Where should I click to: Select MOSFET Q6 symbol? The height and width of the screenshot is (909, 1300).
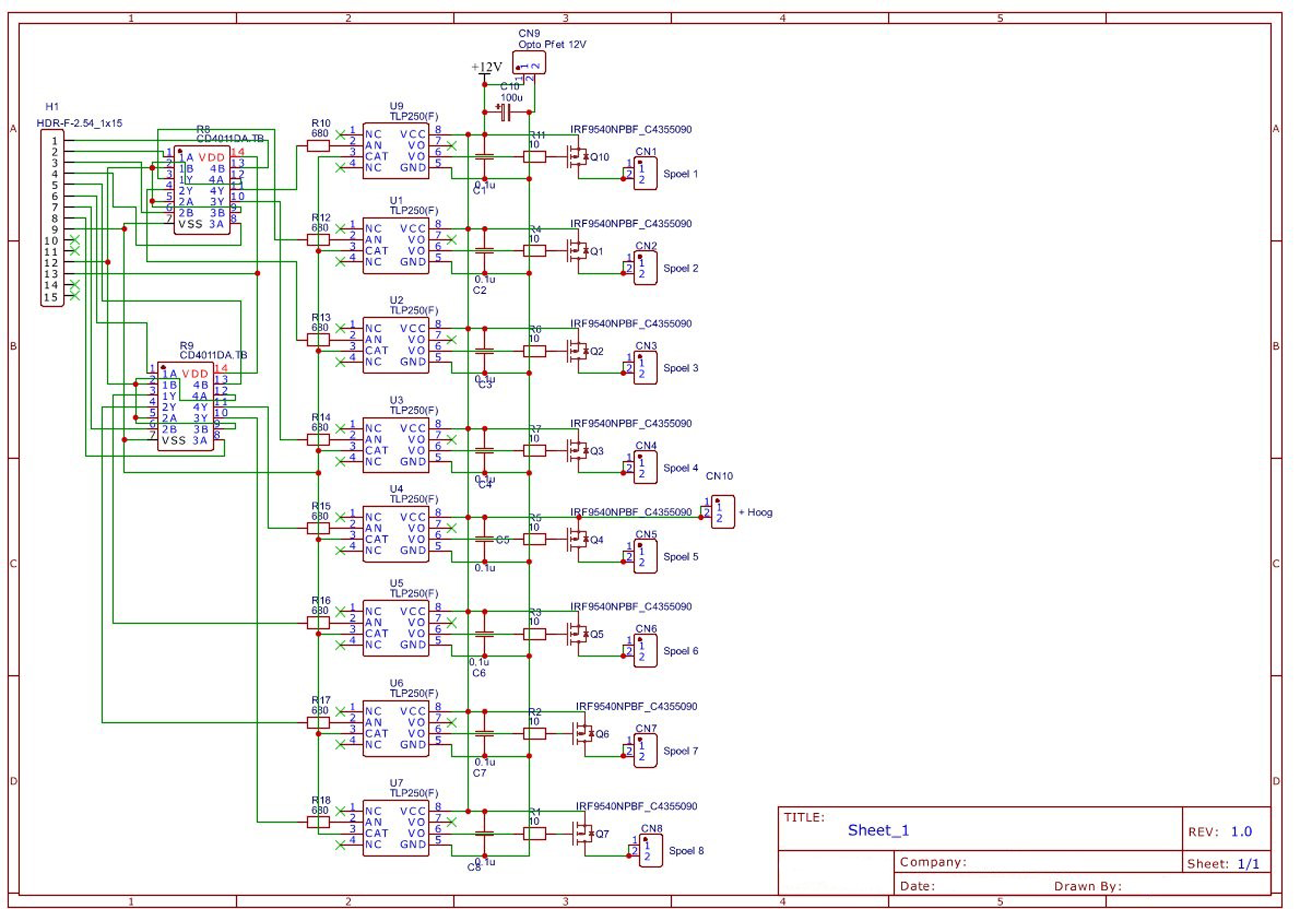[584, 734]
